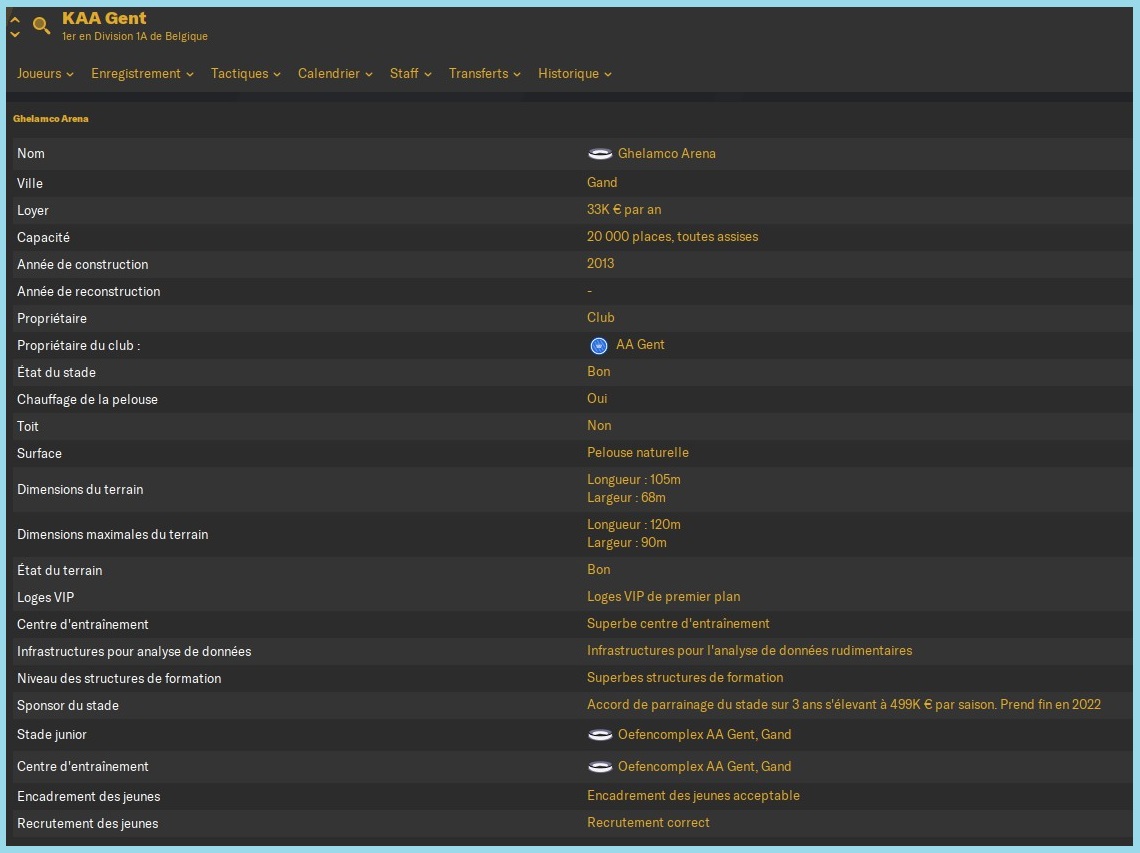This screenshot has width=1140, height=853.
Task: Click 'Superbes structures de formation' value
Action: (x=685, y=677)
